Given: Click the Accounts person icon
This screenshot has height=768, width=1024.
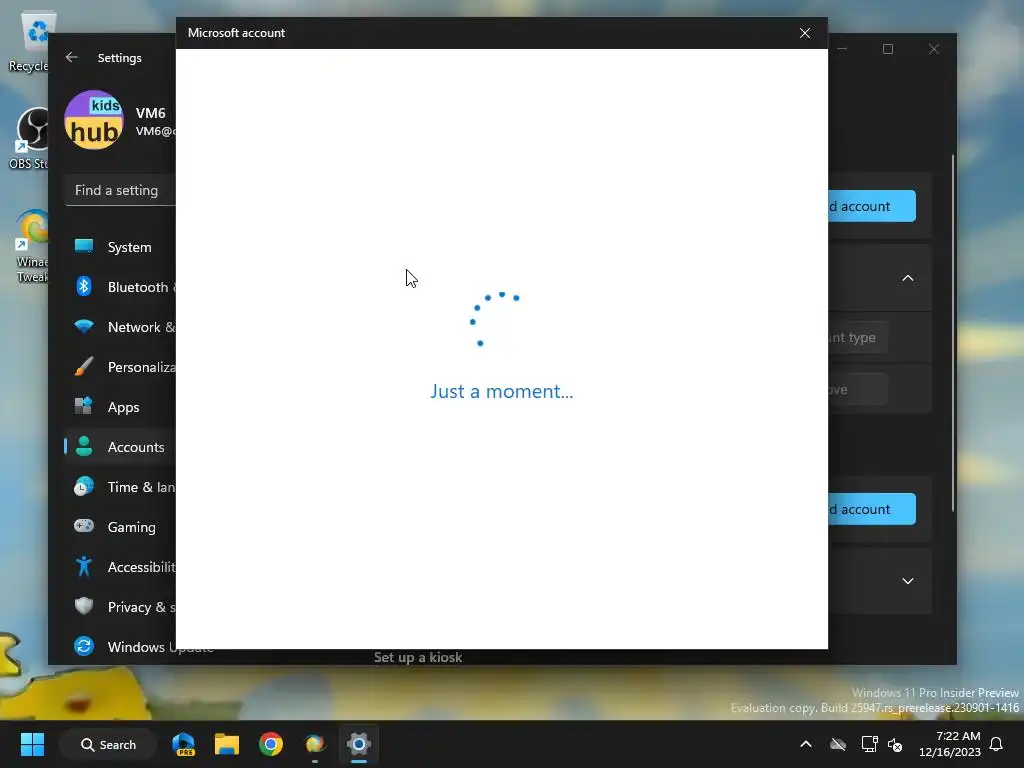Looking at the screenshot, I should [x=84, y=446].
